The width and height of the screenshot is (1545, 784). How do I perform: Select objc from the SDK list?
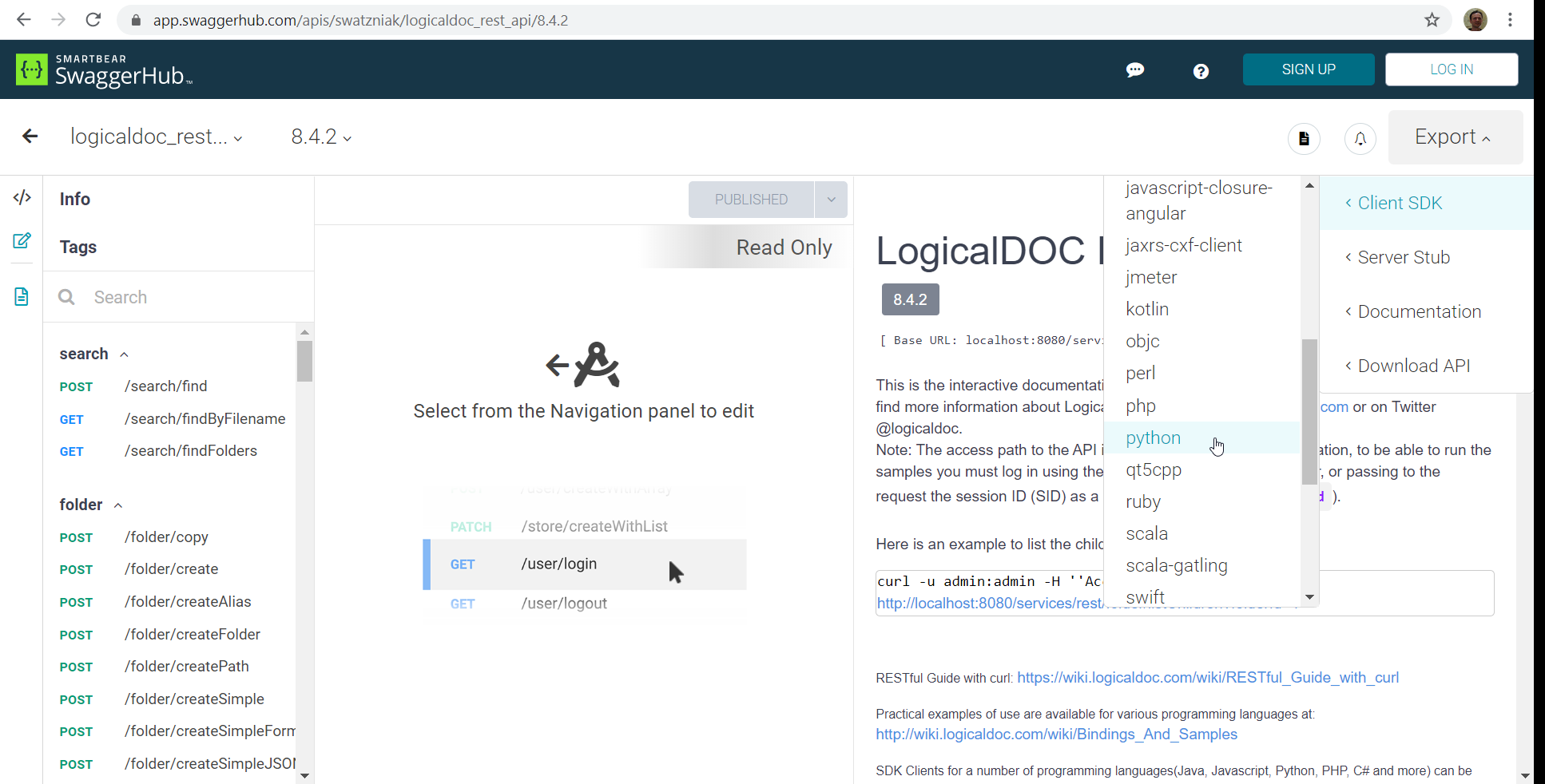1202,341
